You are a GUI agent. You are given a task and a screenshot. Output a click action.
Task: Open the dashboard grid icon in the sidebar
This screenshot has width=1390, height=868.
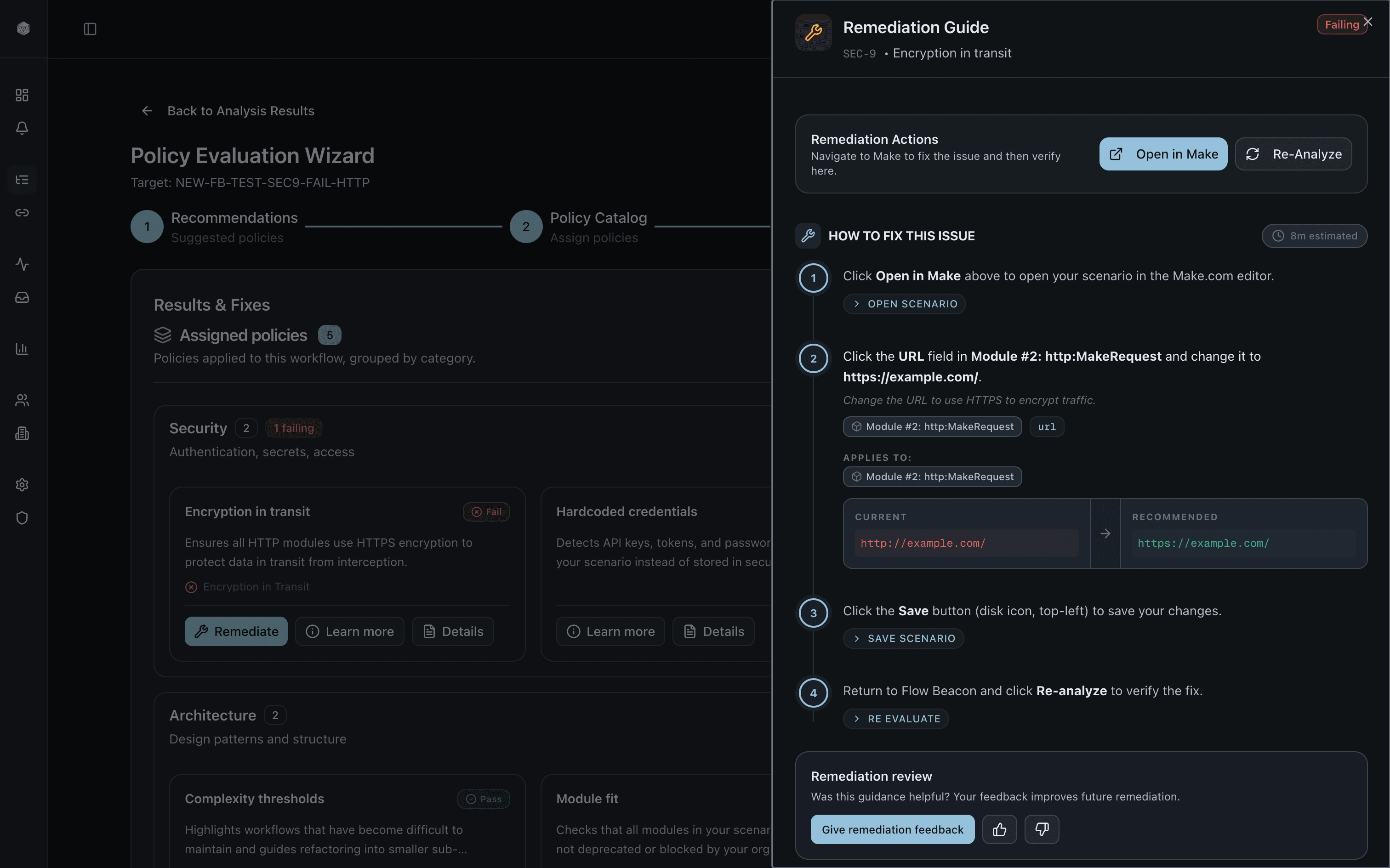pos(22,95)
